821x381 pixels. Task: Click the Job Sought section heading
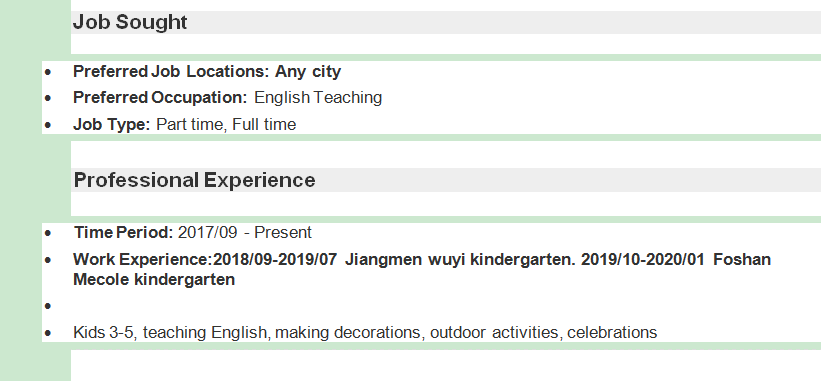click(x=130, y=23)
